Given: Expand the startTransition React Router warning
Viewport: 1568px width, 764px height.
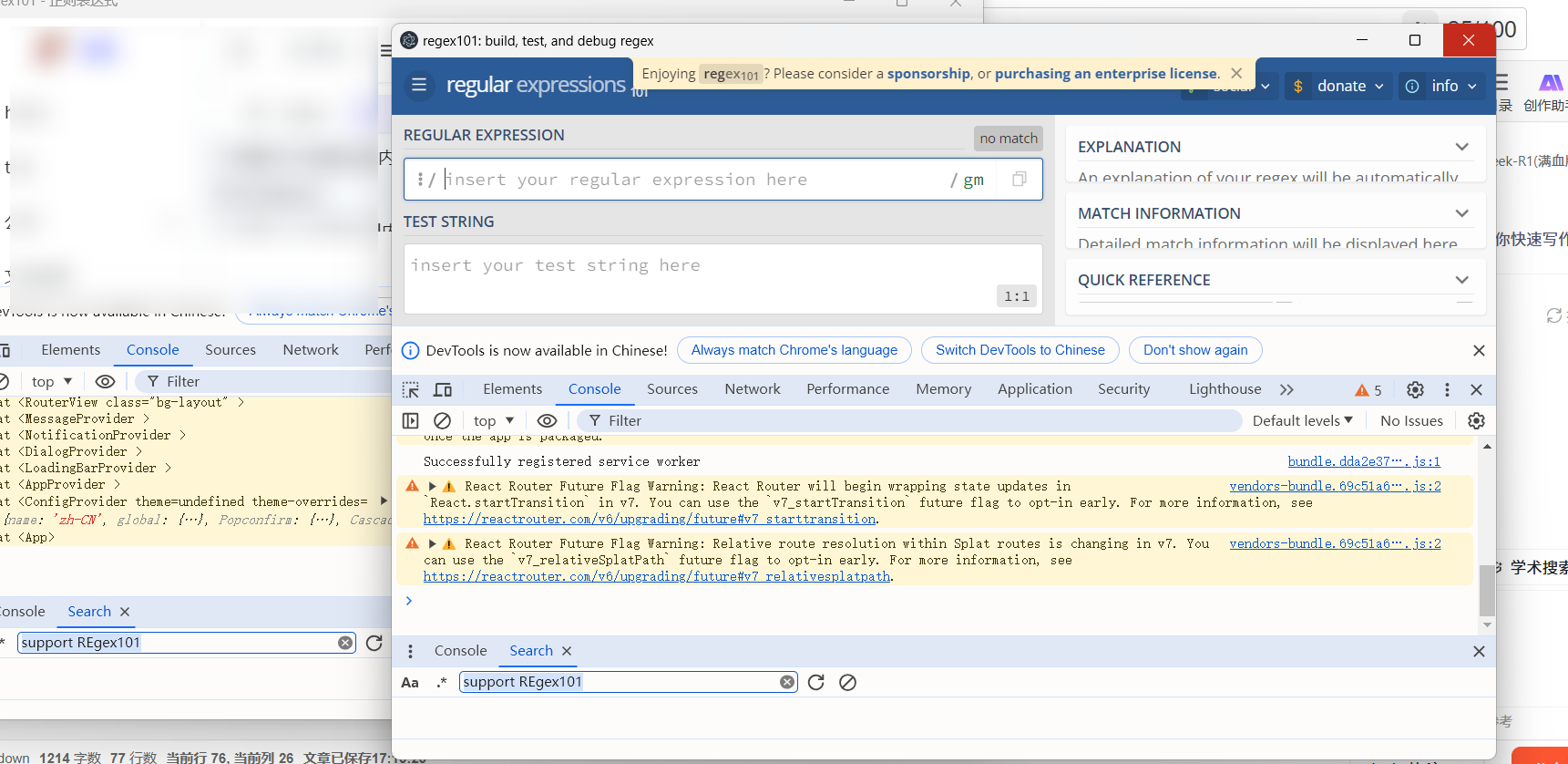Looking at the screenshot, I should coord(433,487).
